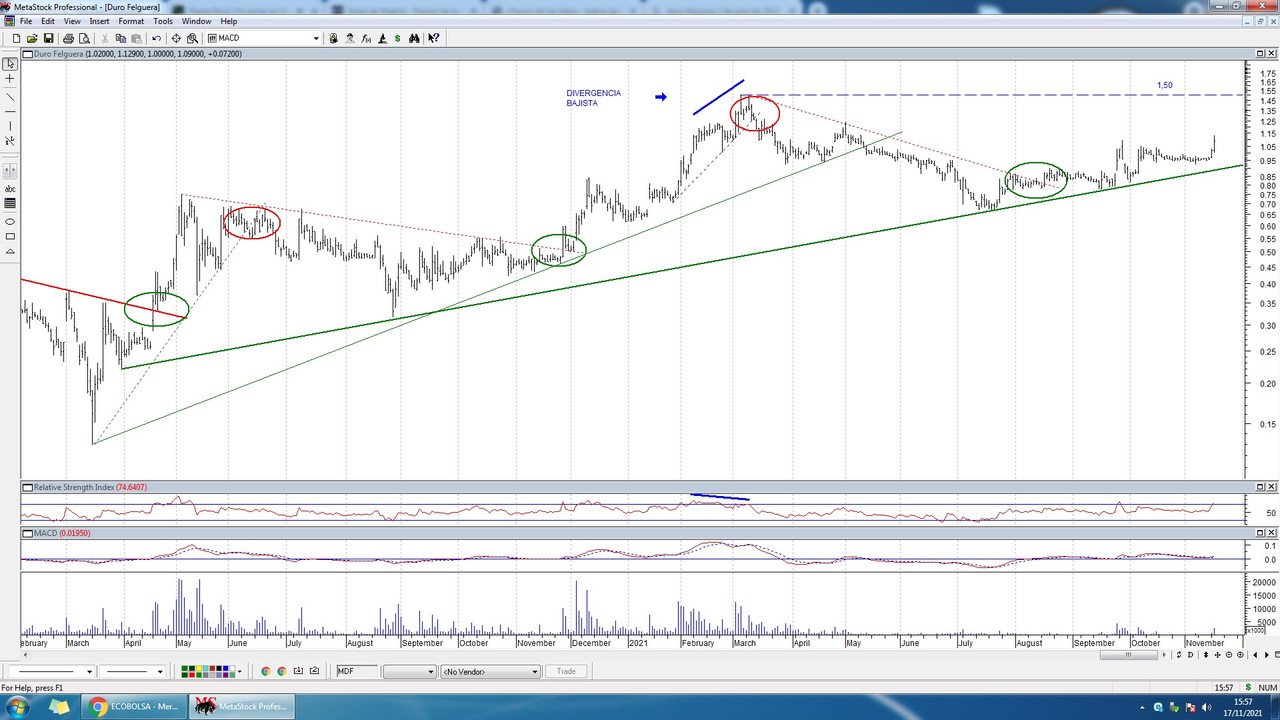Select the 1,50 price label on chart
Screen dimensions: 1280x720
[x=1165, y=85]
